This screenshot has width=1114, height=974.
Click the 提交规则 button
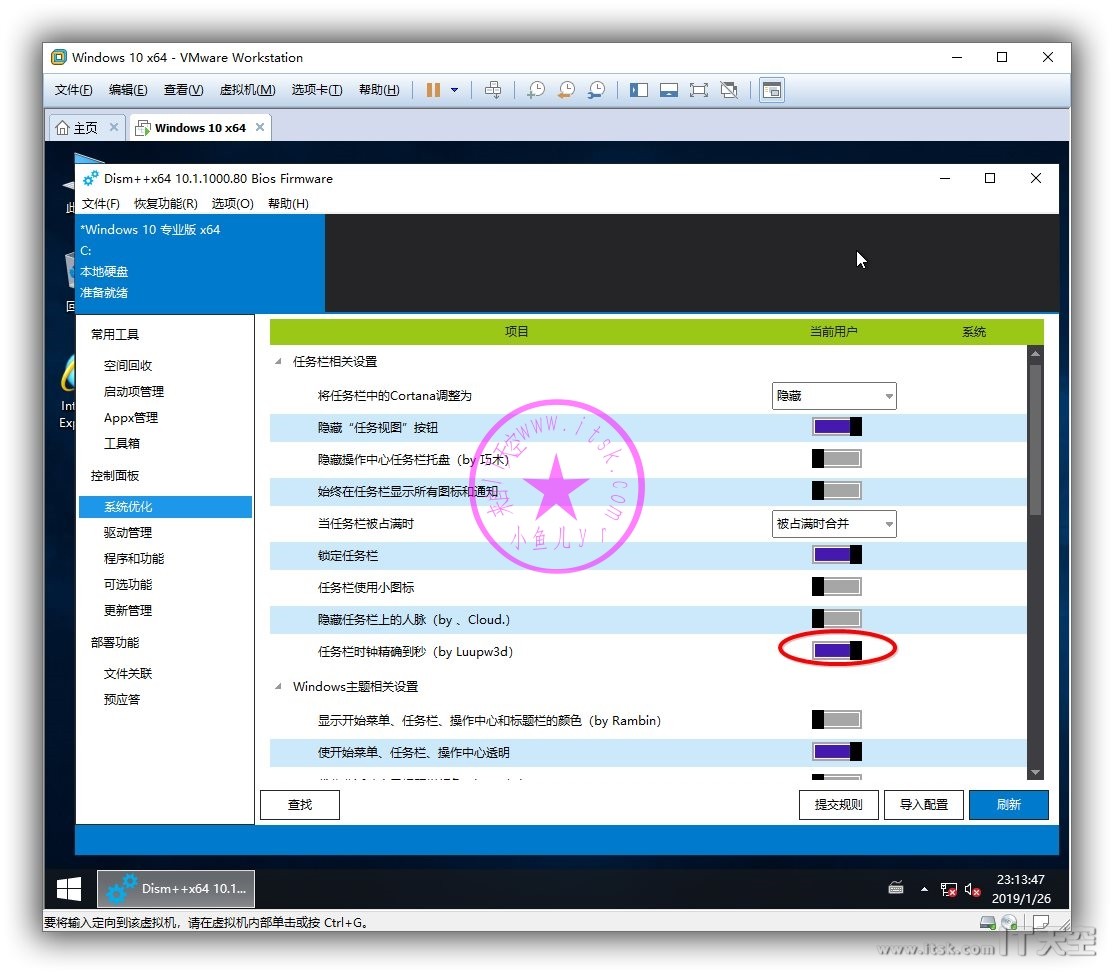pos(838,805)
